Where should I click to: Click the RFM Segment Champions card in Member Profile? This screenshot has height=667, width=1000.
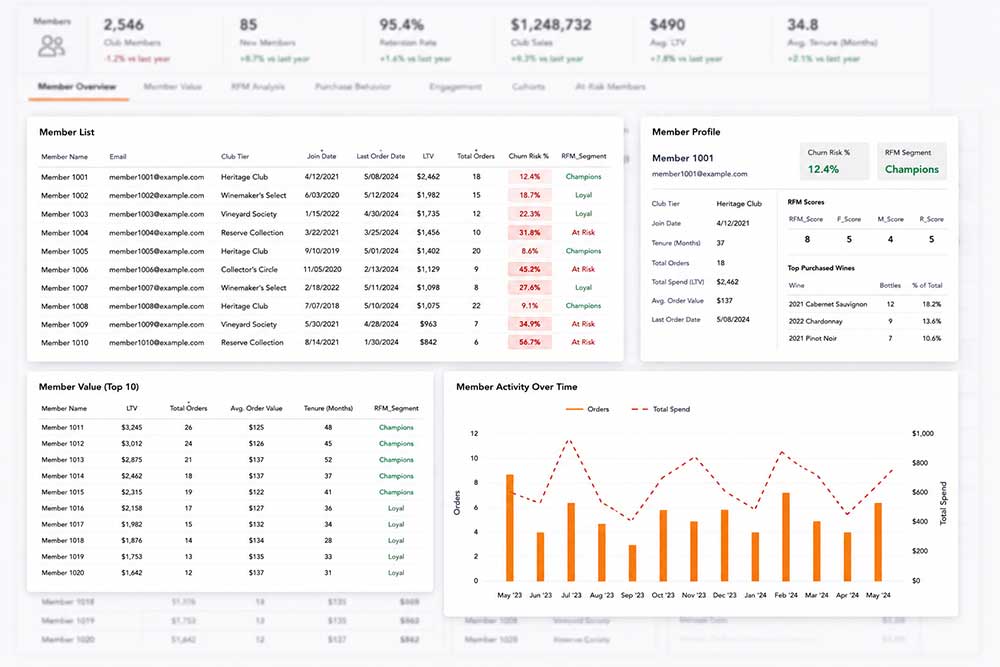911,161
